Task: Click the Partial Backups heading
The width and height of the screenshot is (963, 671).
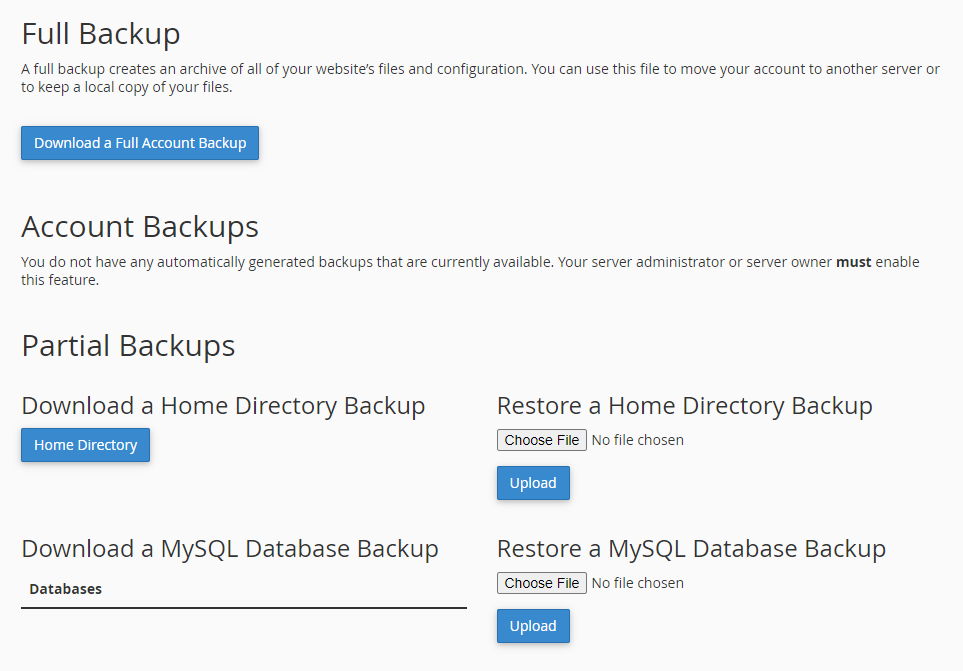Action: pyautogui.click(x=128, y=346)
